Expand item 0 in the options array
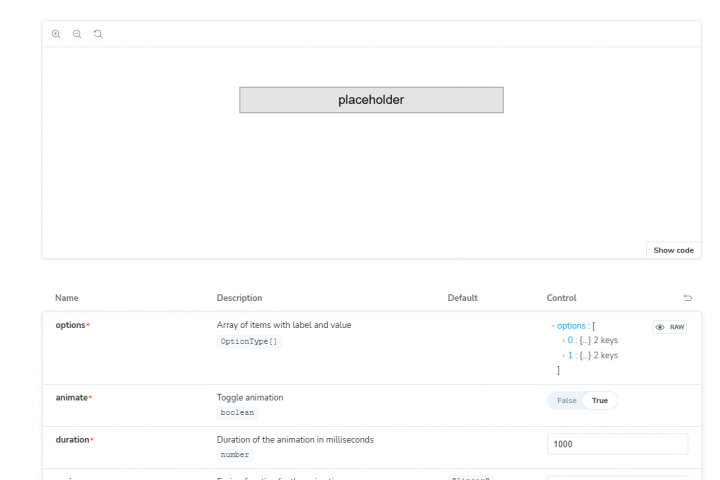 (x=563, y=340)
